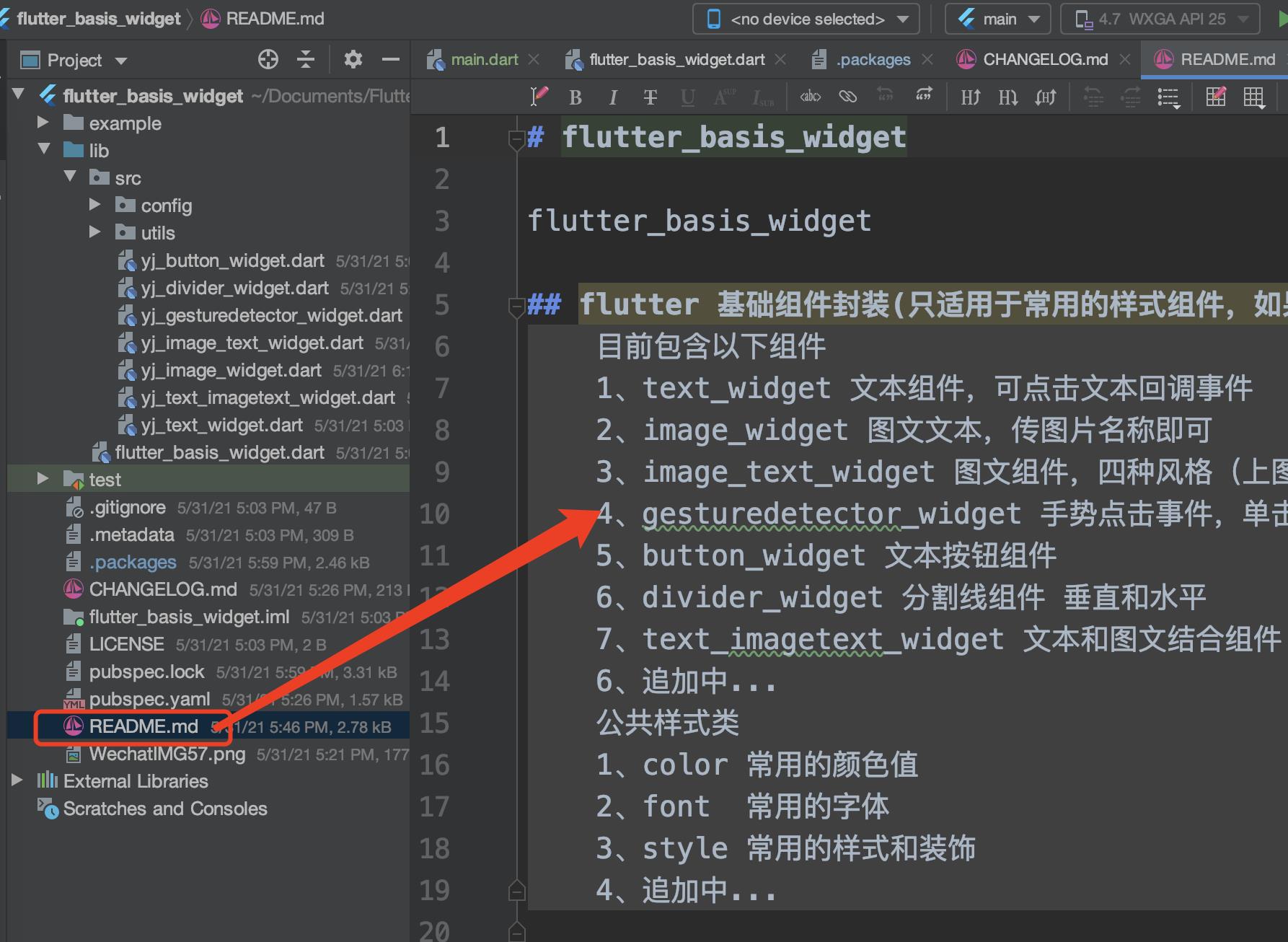Expand the example folder

(x=43, y=123)
